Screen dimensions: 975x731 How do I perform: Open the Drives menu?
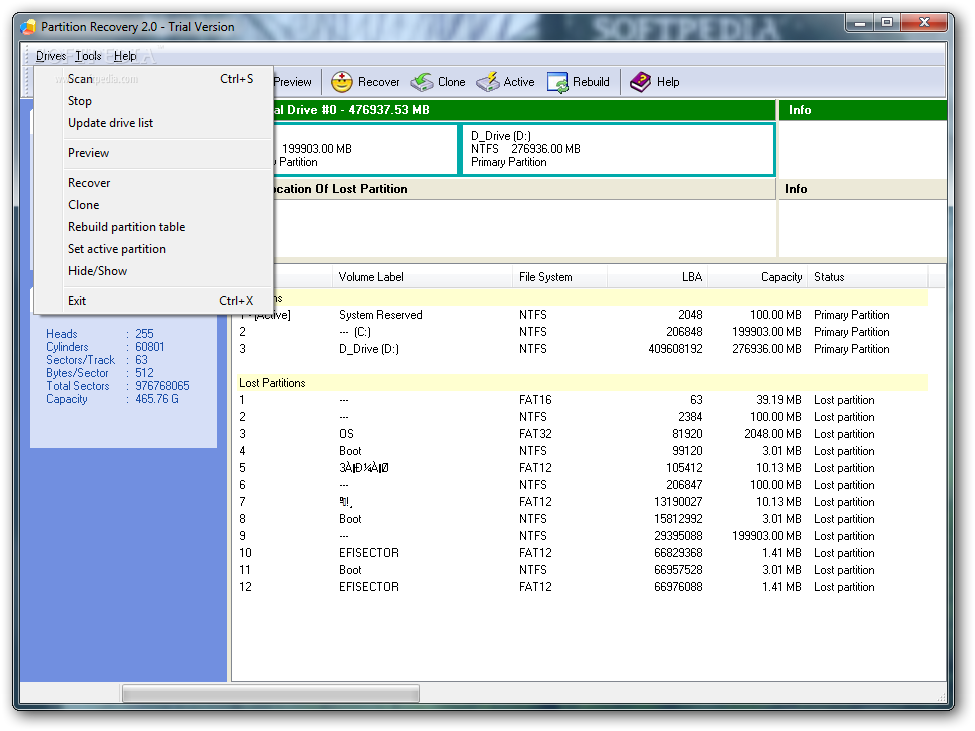click(x=50, y=56)
